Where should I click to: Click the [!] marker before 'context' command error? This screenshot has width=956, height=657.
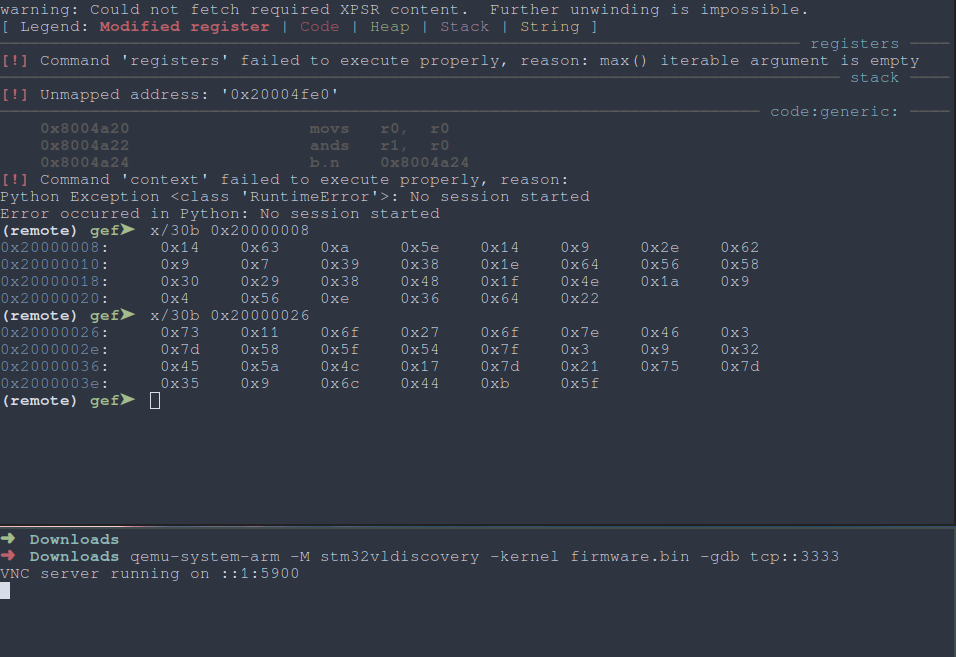click(x=14, y=180)
